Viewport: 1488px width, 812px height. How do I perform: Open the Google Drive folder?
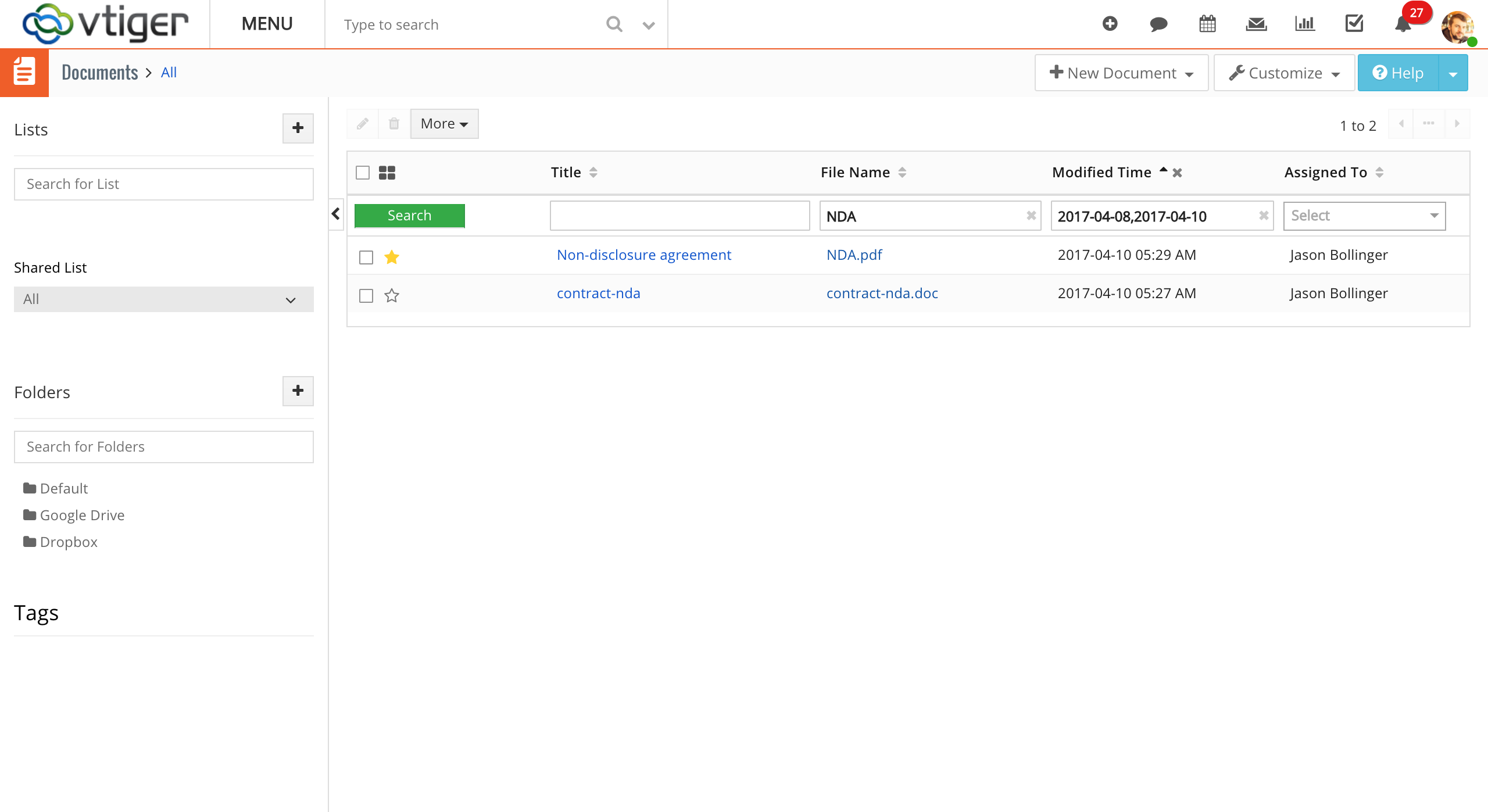click(x=82, y=515)
